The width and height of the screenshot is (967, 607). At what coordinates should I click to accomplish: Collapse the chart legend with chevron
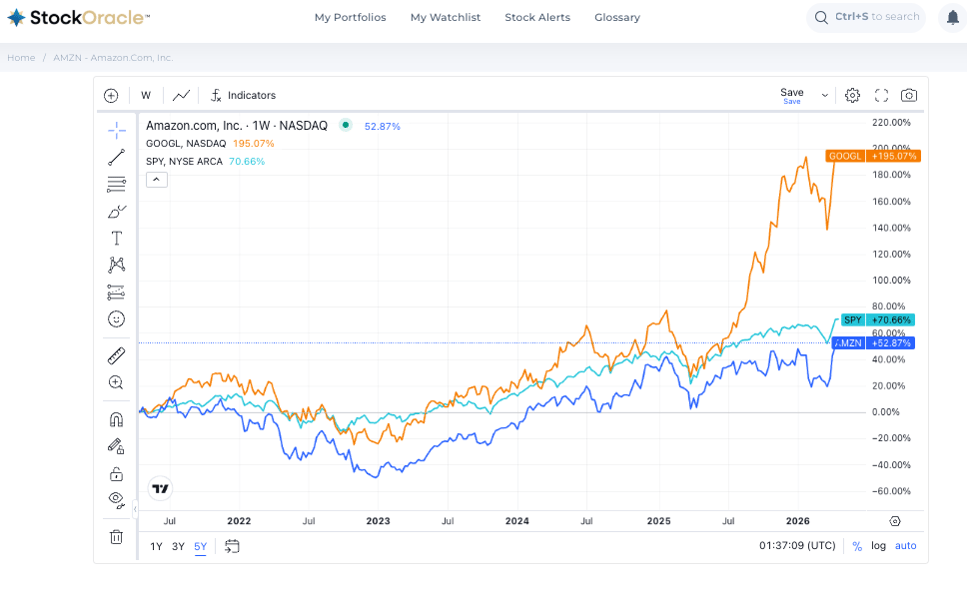pos(156,180)
